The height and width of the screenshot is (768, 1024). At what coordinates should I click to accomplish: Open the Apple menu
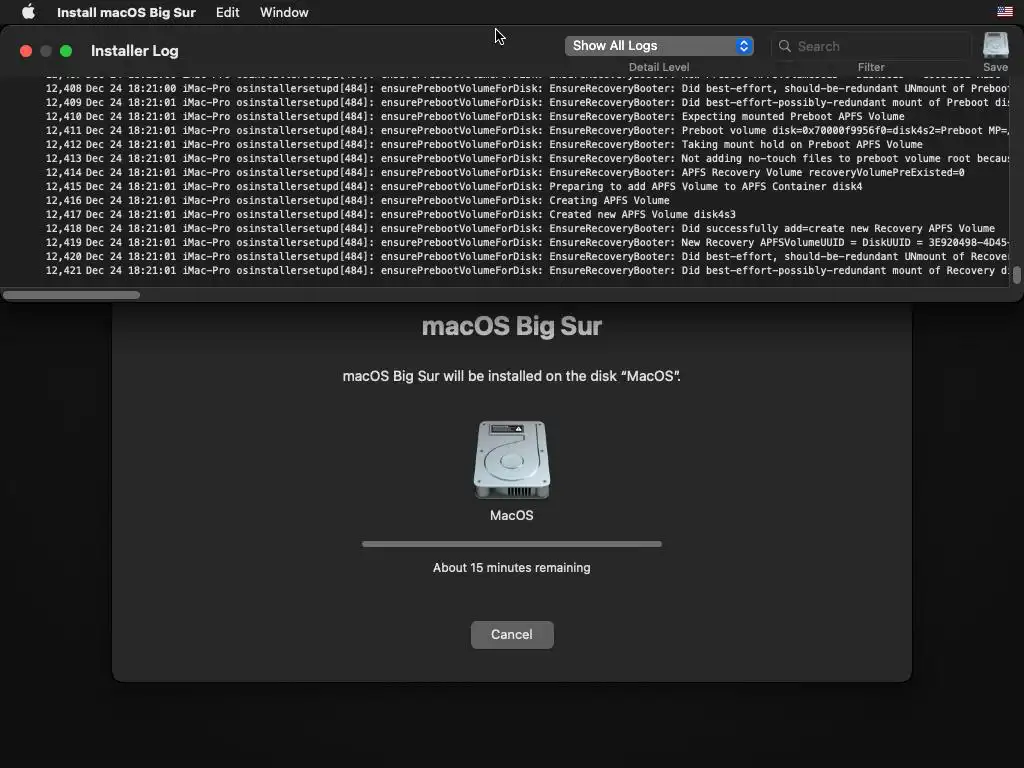28,12
